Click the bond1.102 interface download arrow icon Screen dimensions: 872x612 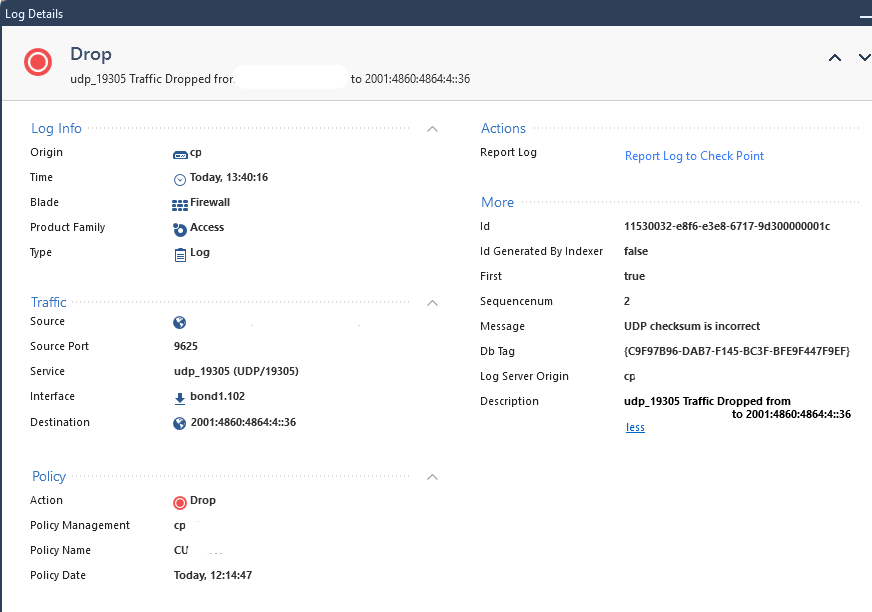(x=180, y=398)
